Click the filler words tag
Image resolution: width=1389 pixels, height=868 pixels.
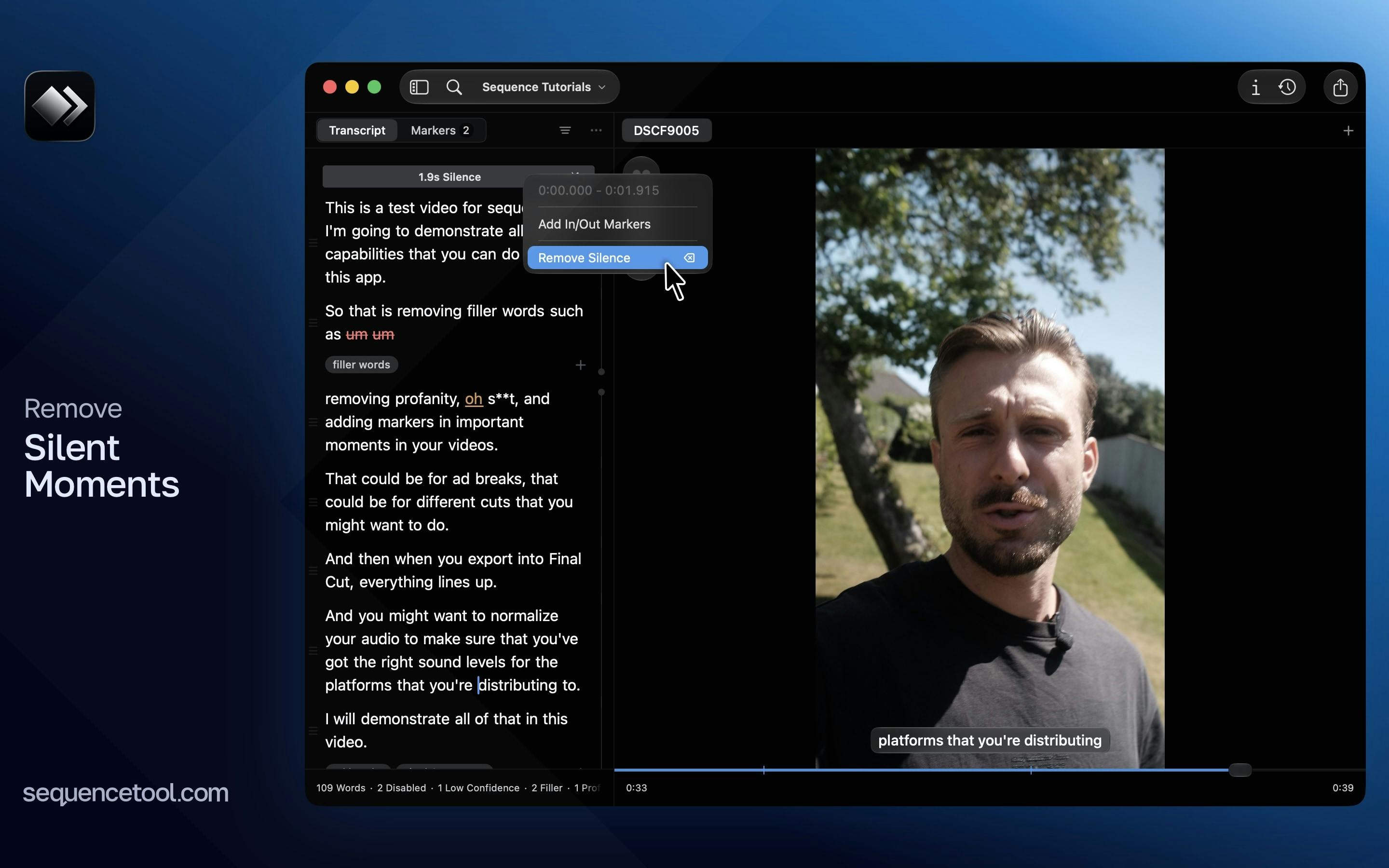coord(361,365)
